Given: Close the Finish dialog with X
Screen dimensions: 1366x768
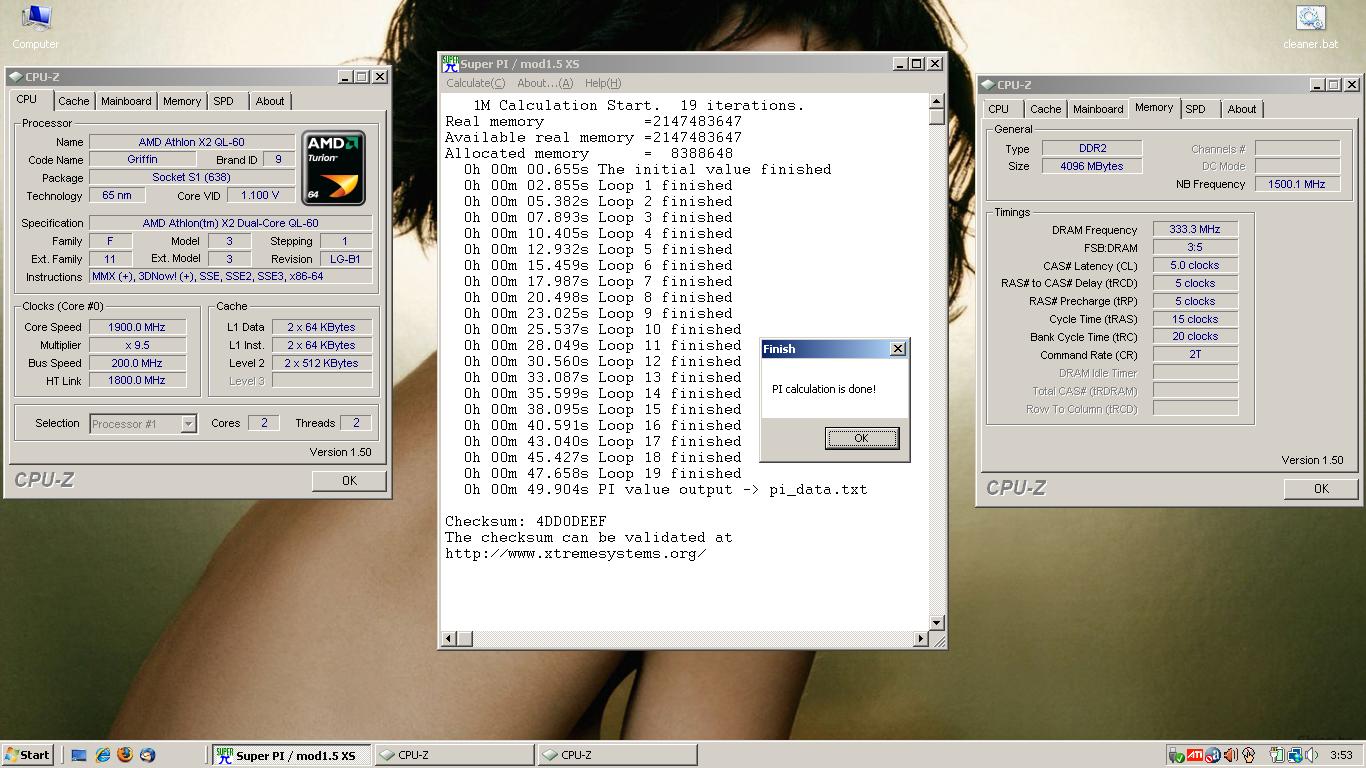Looking at the screenshot, I should click(x=898, y=348).
